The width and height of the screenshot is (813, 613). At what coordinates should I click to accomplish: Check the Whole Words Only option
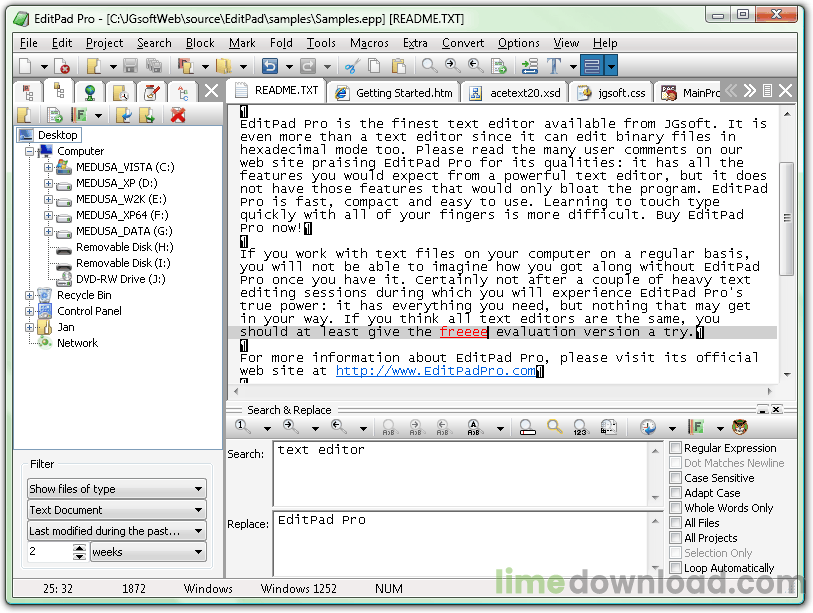tap(676, 508)
